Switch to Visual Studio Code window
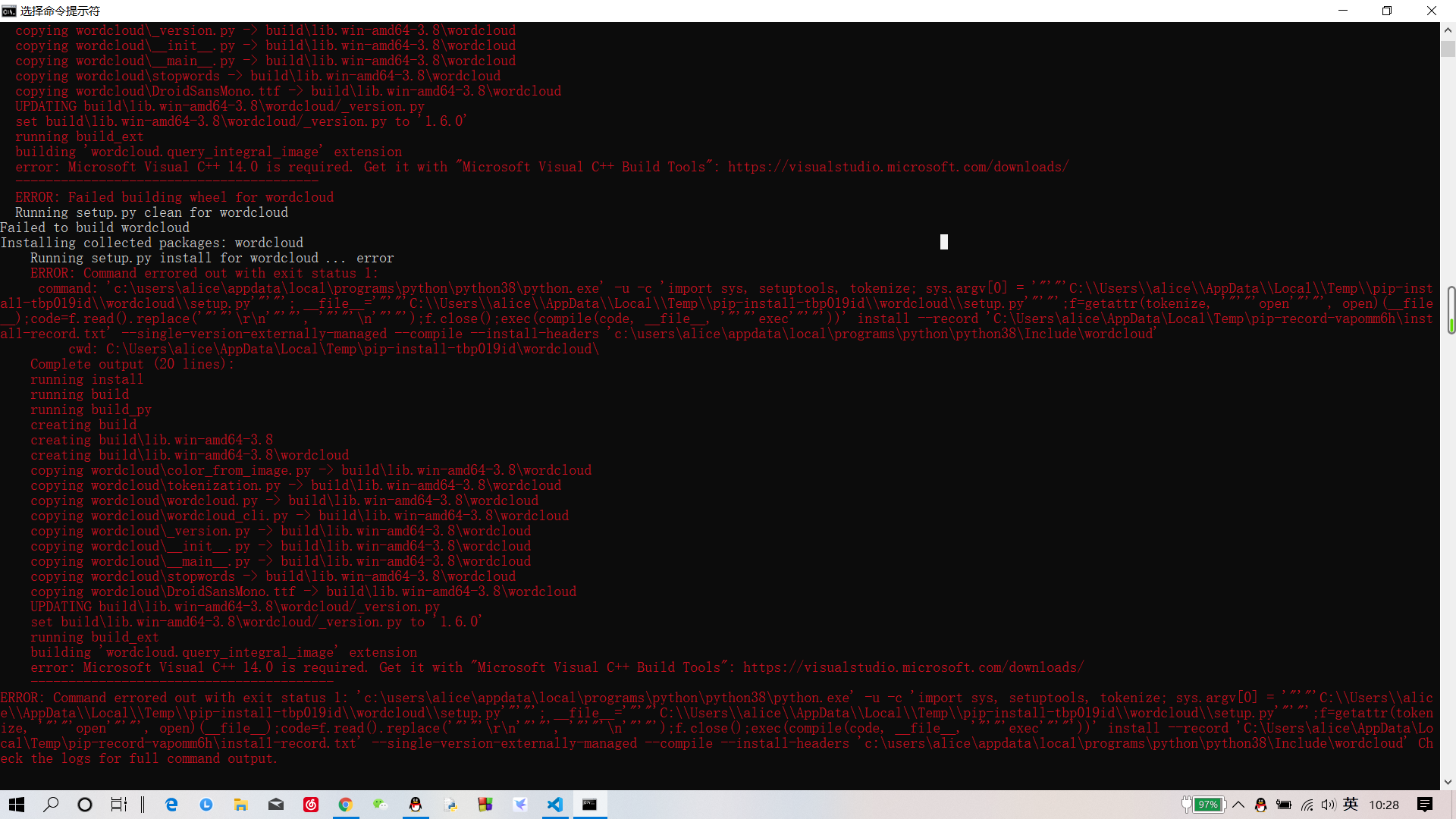 555,805
